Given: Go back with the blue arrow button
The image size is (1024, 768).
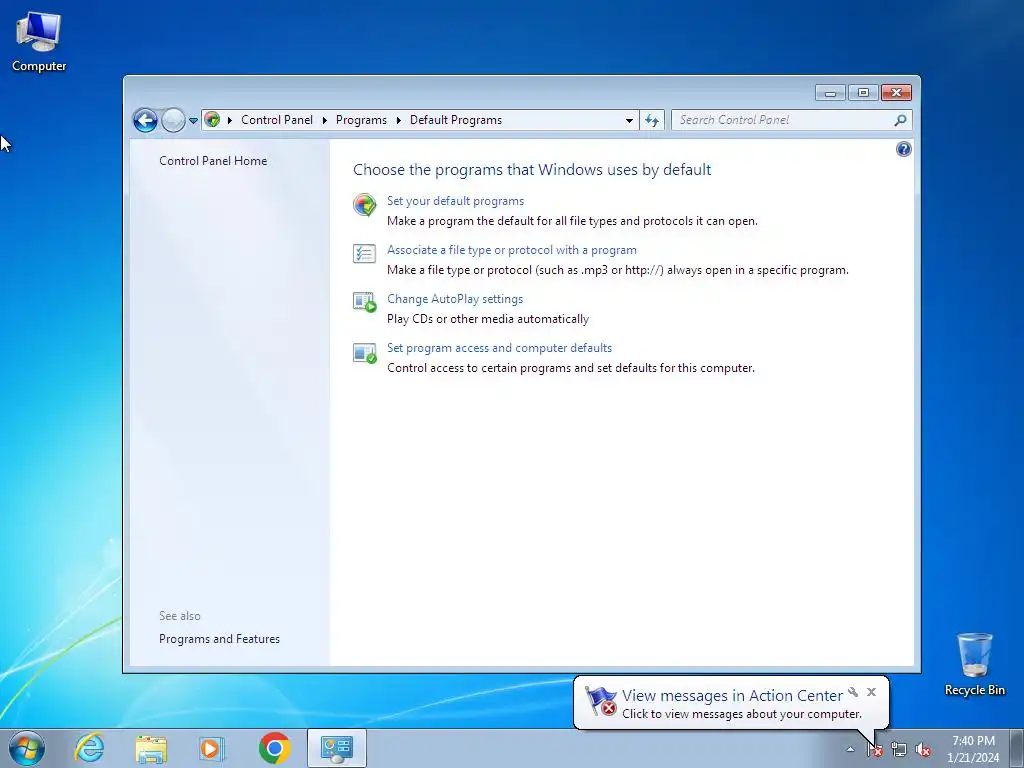Looking at the screenshot, I should tap(145, 120).
